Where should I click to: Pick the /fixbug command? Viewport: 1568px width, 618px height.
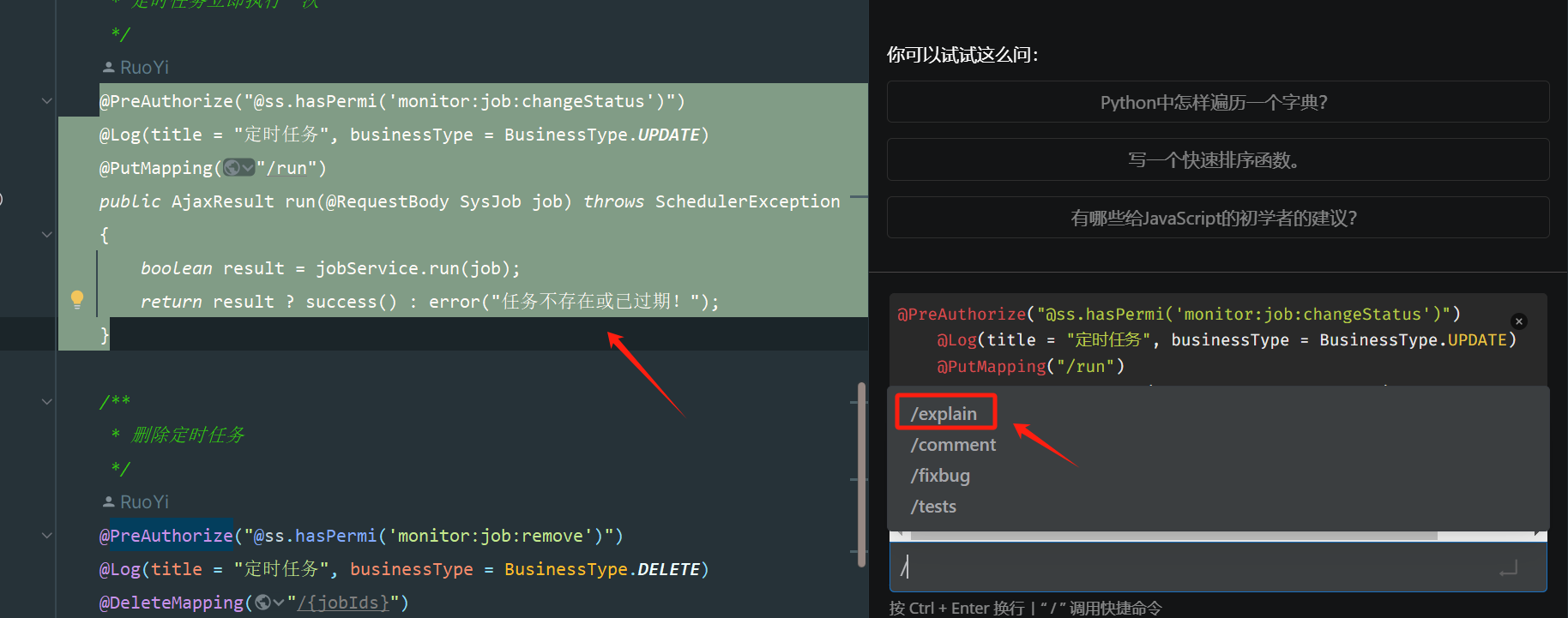click(x=940, y=476)
